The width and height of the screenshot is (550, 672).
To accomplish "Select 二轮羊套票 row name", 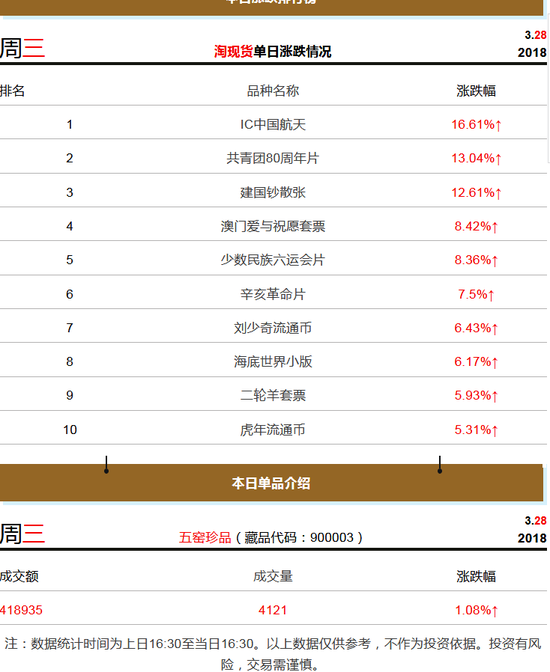I will 273,395.
